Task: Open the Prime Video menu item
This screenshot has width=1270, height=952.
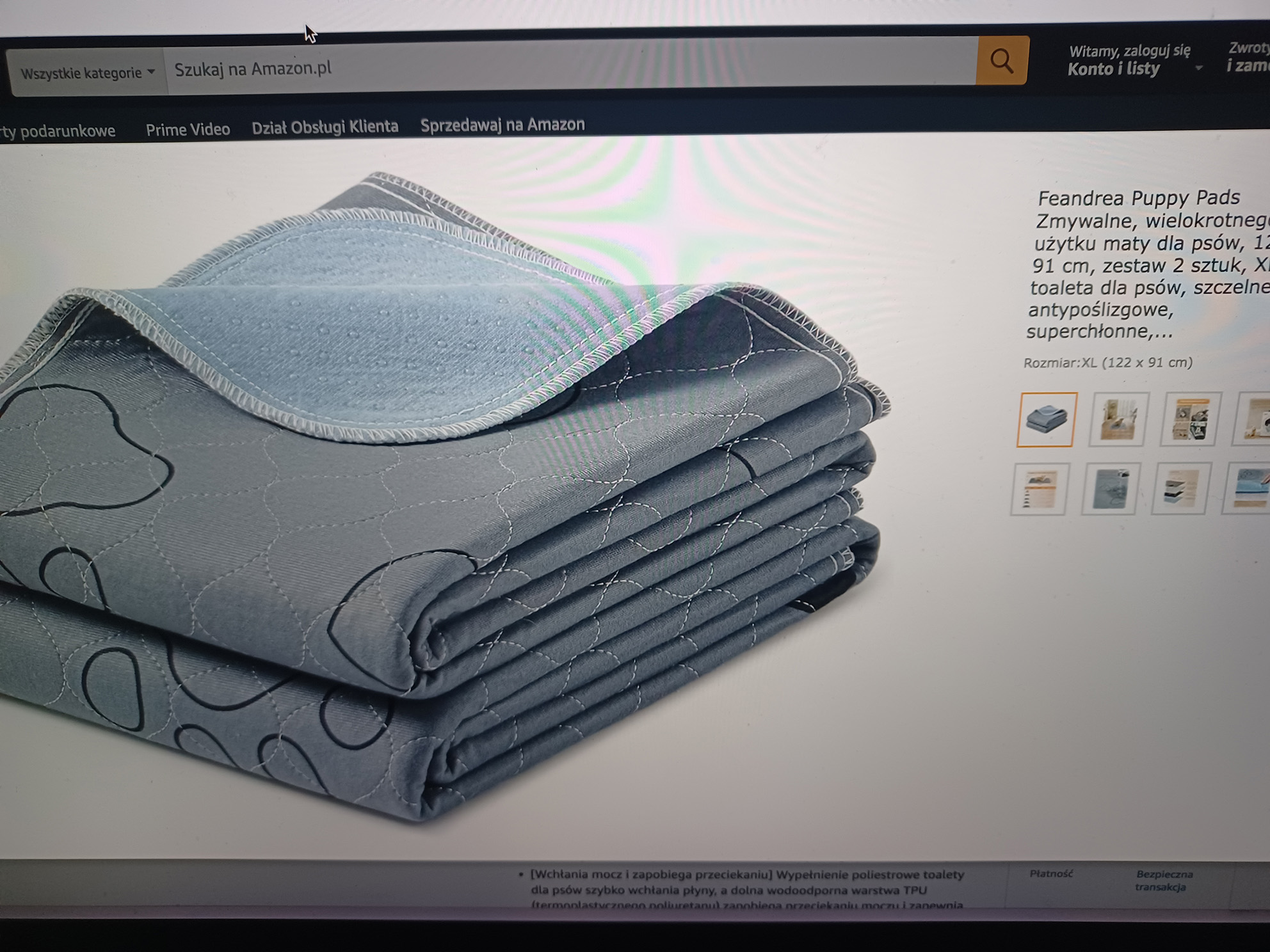Action: 188,129
